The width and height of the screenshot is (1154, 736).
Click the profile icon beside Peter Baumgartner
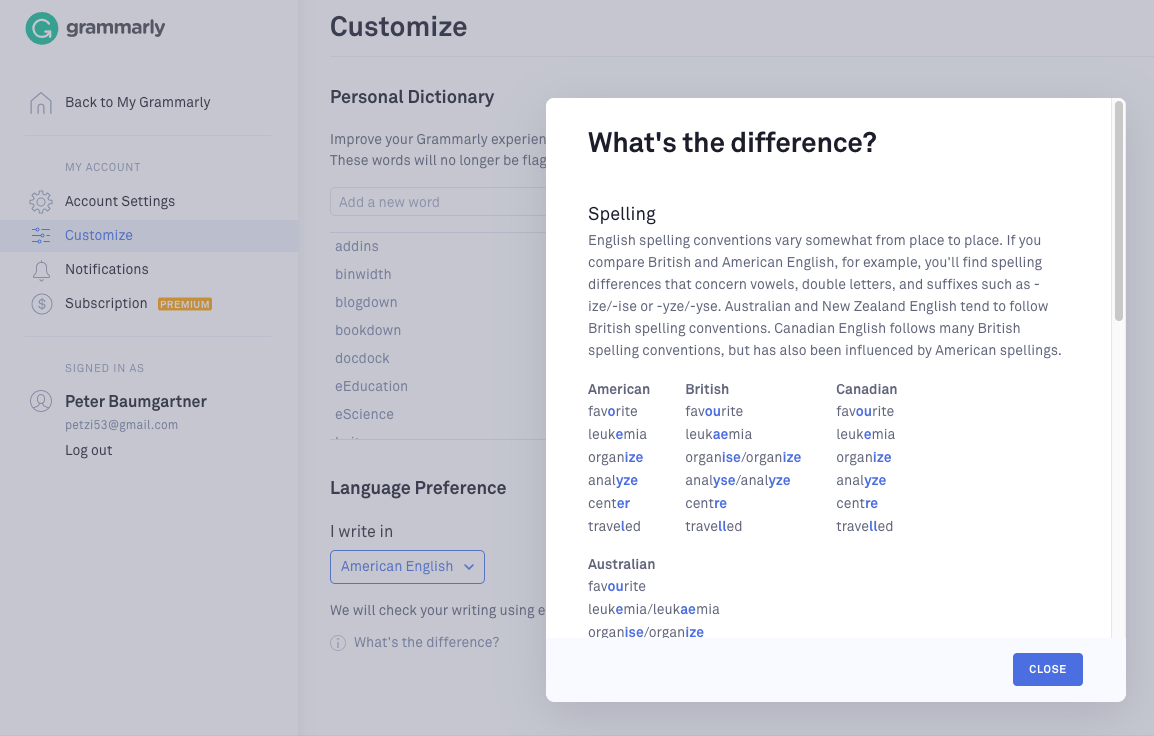(x=41, y=401)
